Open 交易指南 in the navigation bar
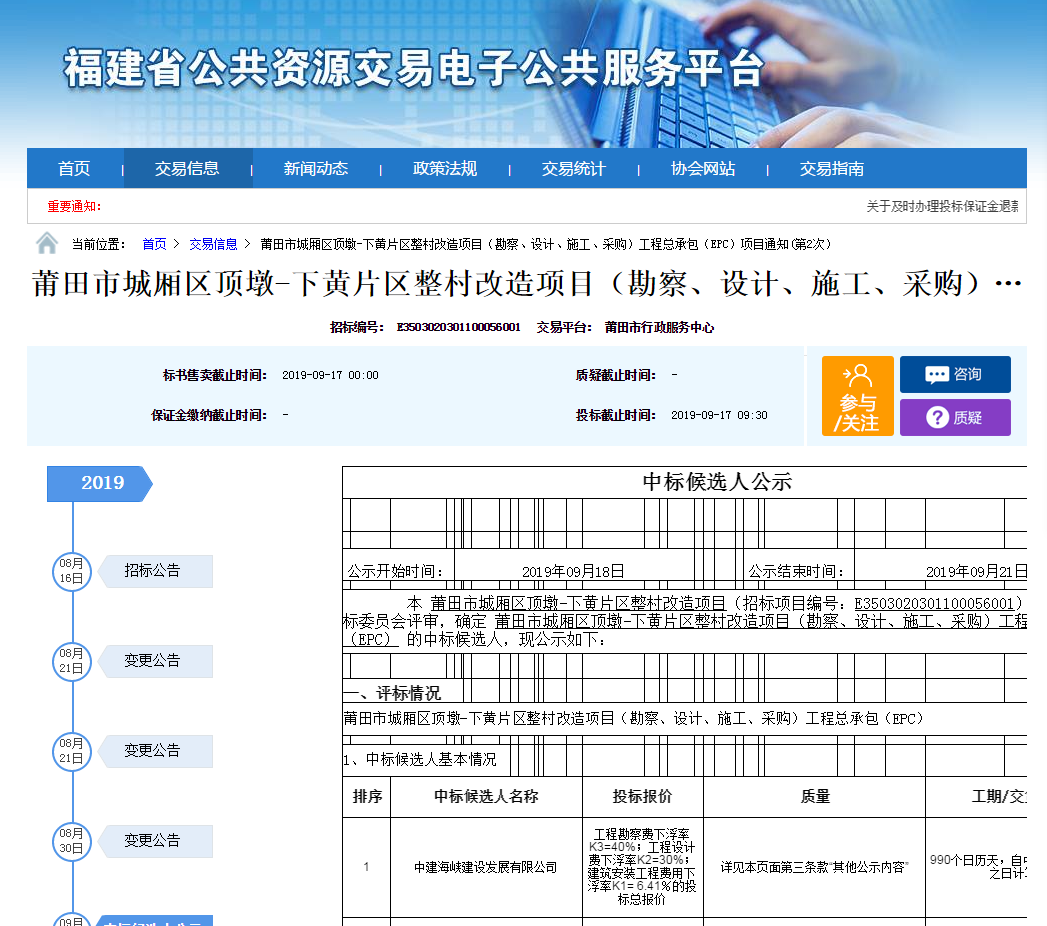 pos(832,168)
